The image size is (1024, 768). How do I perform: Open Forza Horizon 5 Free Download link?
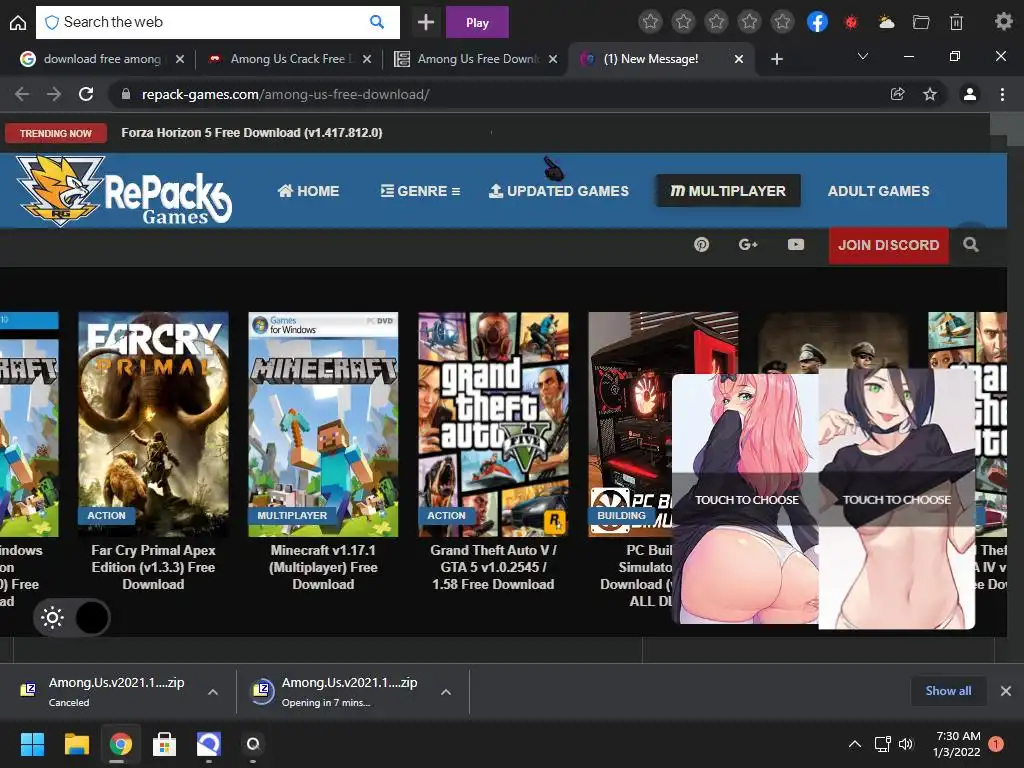[251, 133]
